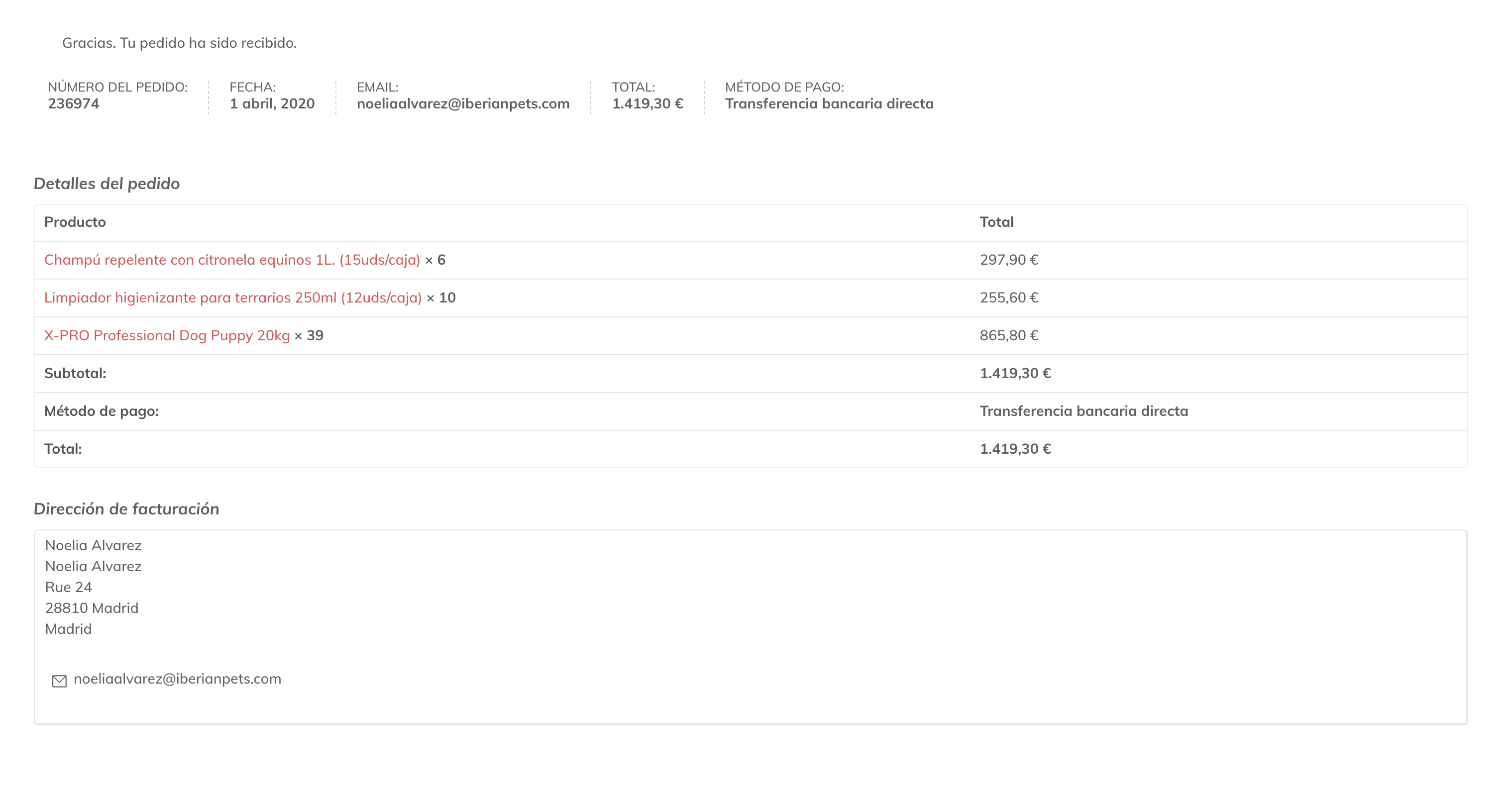The height and width of the screenshot is (805, 1512).
Task: Click the Método de pago: row label
Action: point(102,411)
